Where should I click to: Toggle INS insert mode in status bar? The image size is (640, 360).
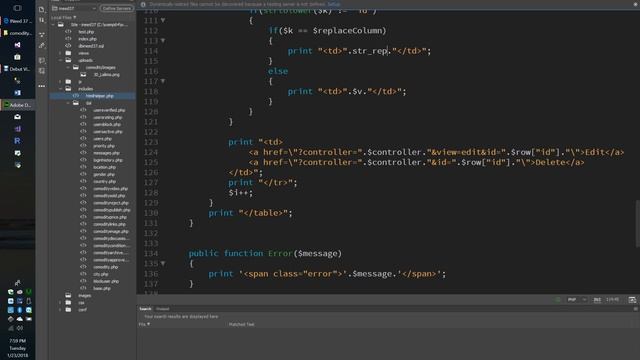click(x=597, y=300)
